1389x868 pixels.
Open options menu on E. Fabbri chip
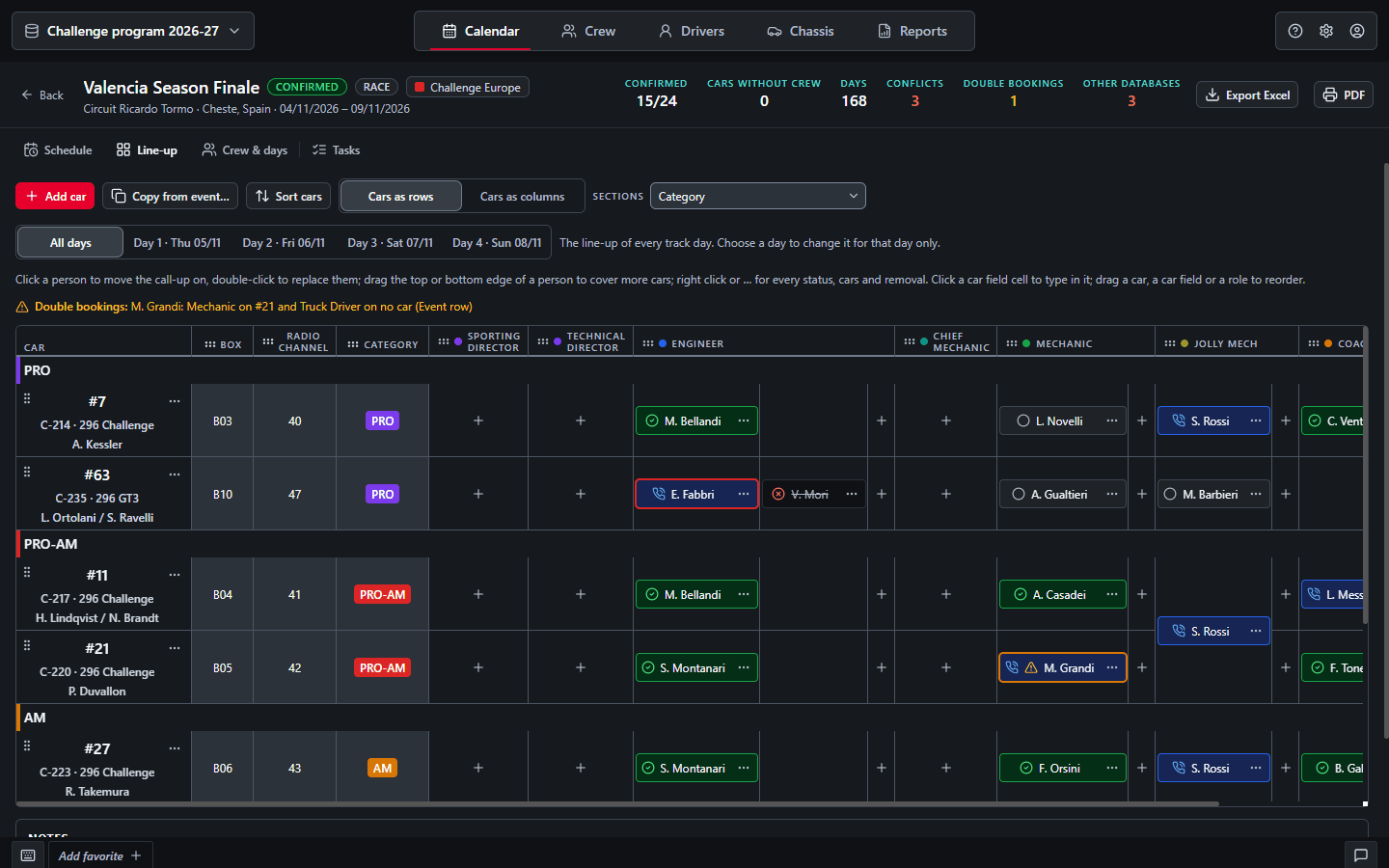pos(744,494)
